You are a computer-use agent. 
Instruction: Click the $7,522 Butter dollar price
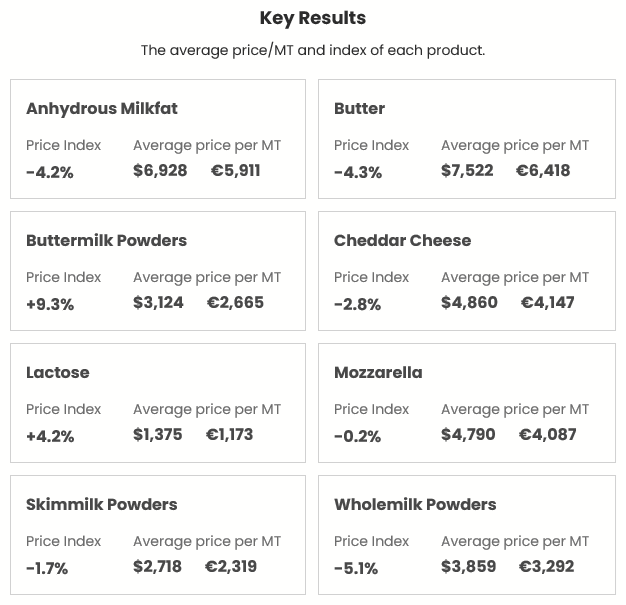[467, 170]
